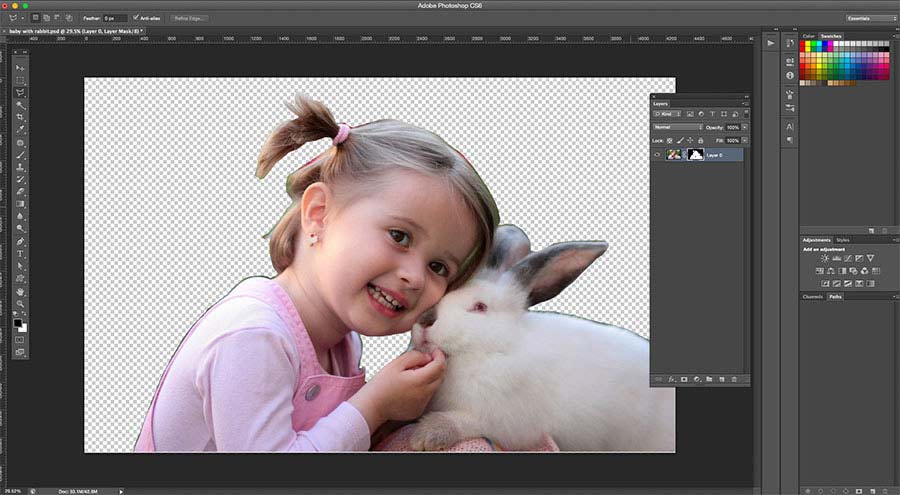
Task: Select the Type tool
Action: [20, 254]
